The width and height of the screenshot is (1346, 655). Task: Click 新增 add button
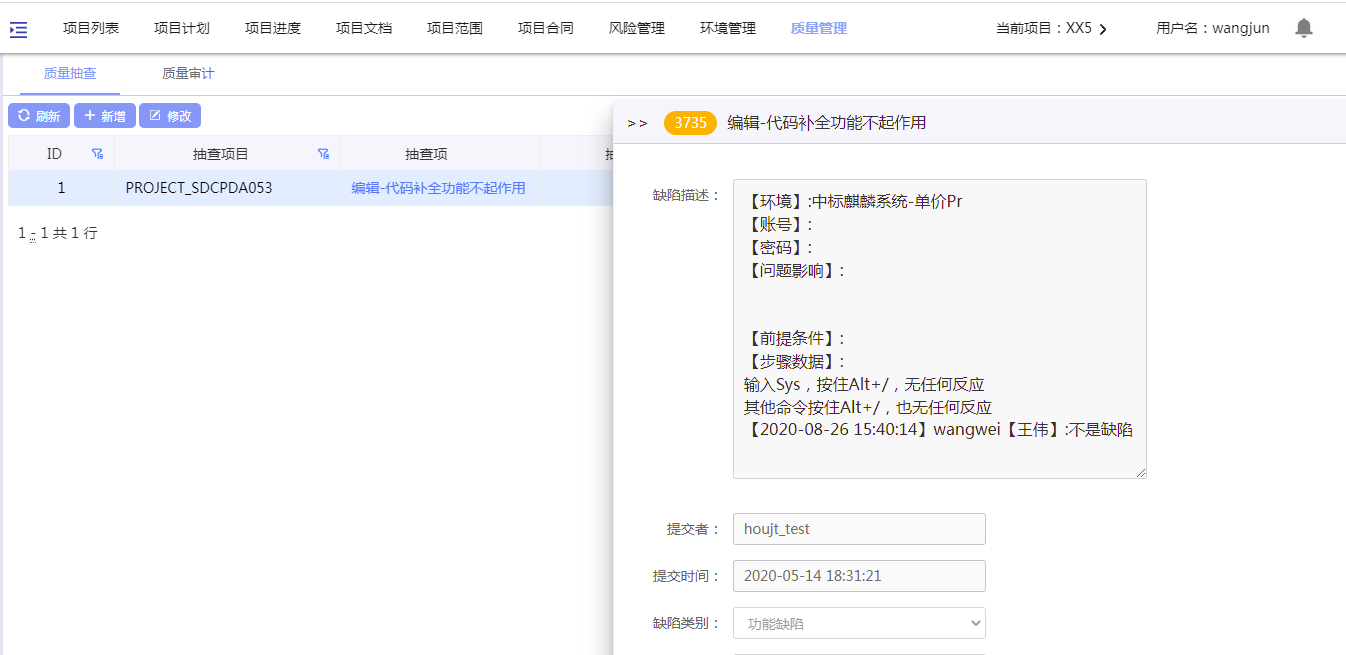(105, 116)
